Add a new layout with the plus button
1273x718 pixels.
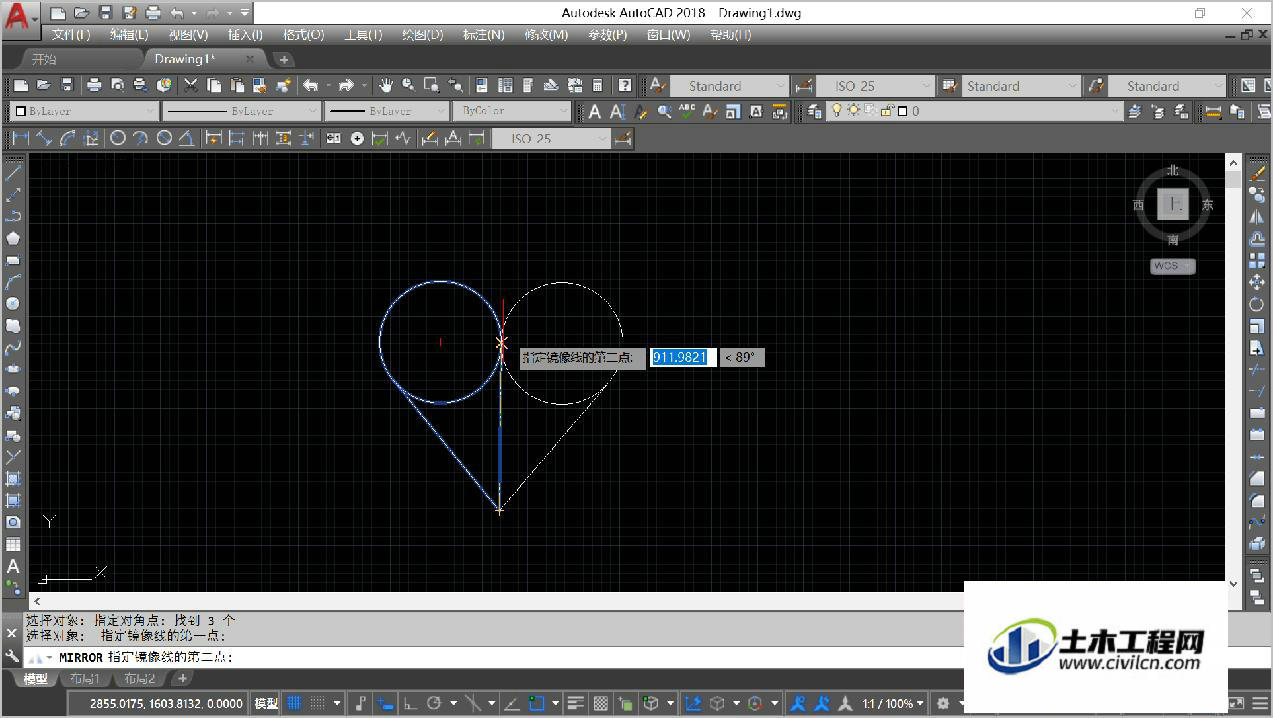[183, 679]
